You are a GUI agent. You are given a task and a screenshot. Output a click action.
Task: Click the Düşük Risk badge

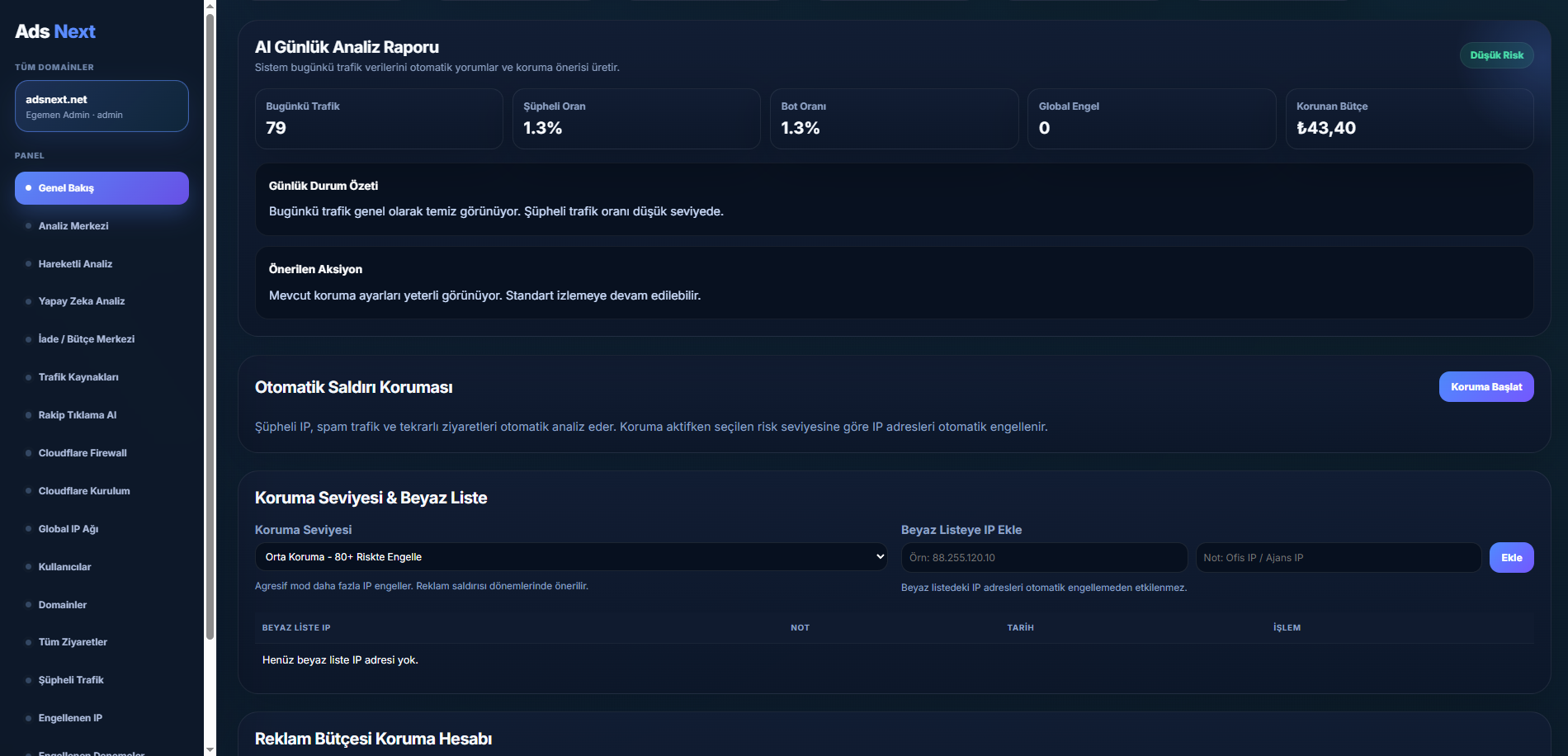(x=1497, y=55)
